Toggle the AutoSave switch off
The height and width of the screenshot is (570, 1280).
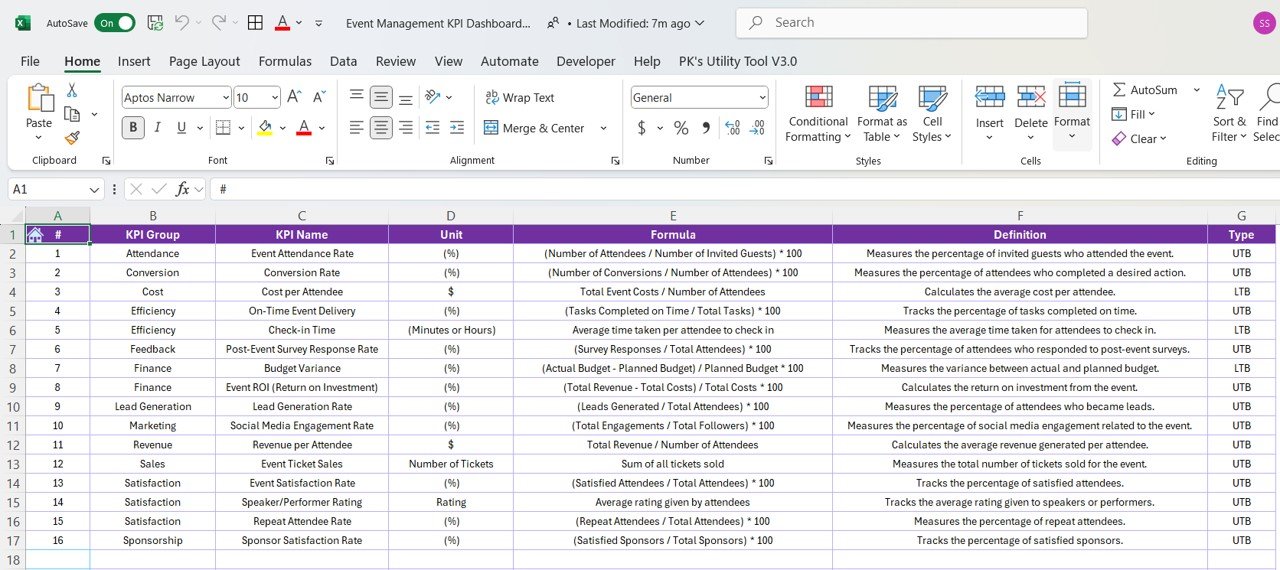113,22
